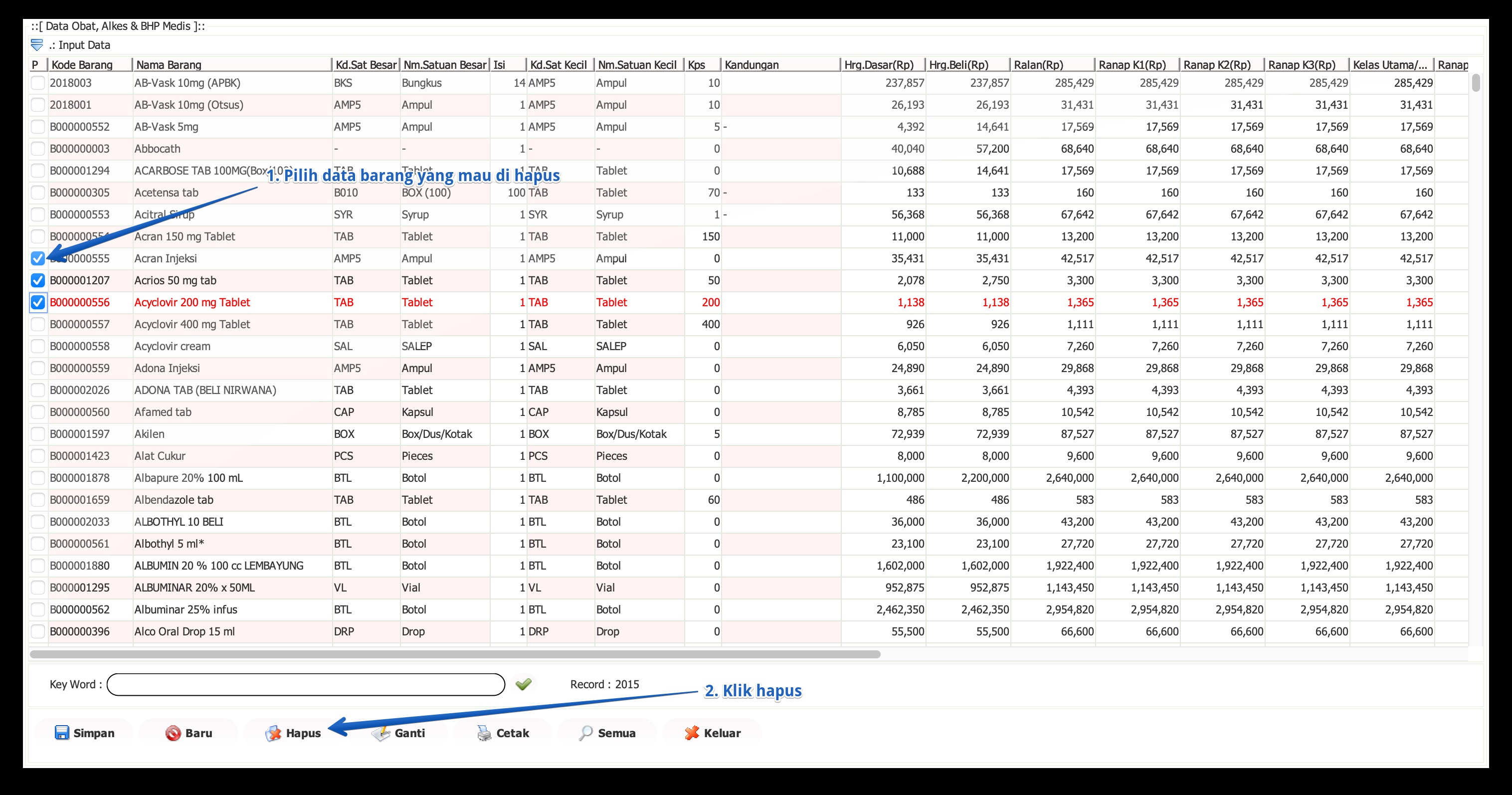Click the vertical scrollbar thumb
This screenshot has height=795, width=1512.
click(x=1476, y=83)
